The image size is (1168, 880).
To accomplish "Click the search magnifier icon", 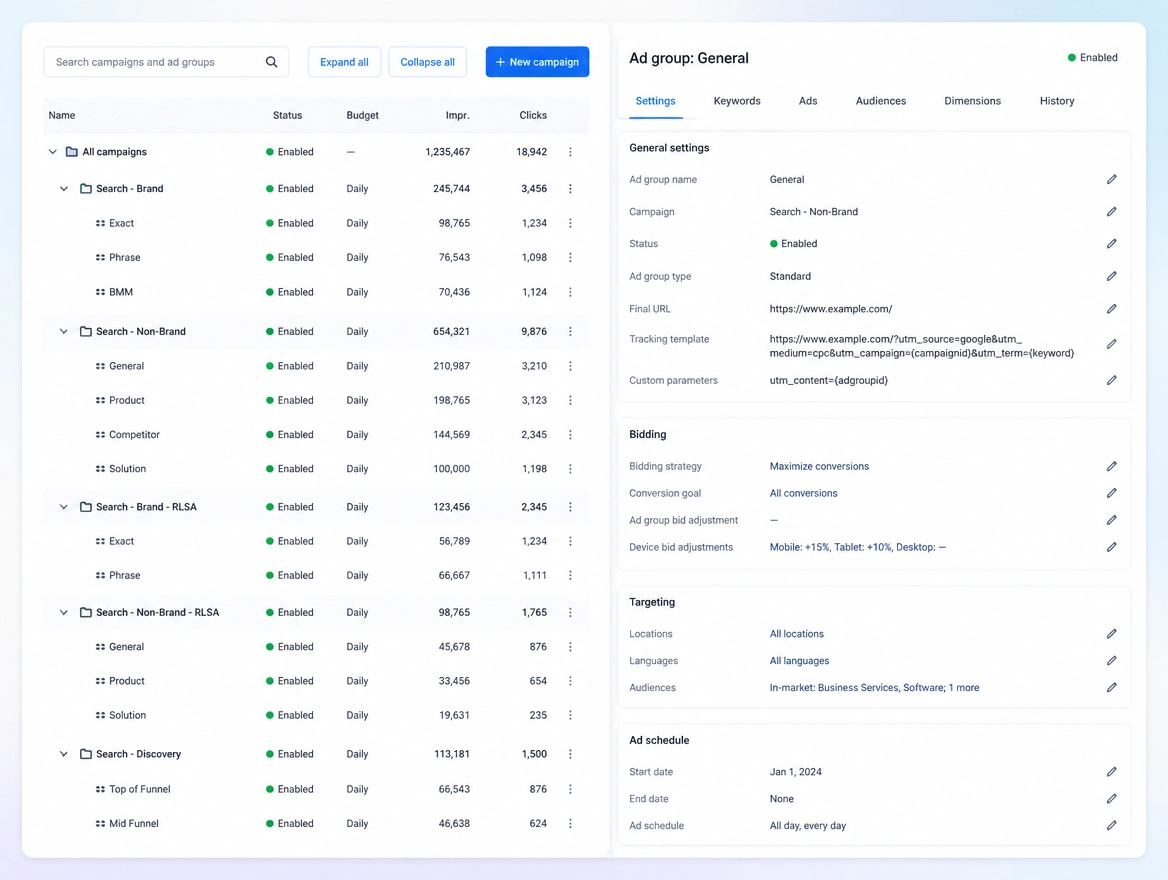I will (x=271, y=62).
